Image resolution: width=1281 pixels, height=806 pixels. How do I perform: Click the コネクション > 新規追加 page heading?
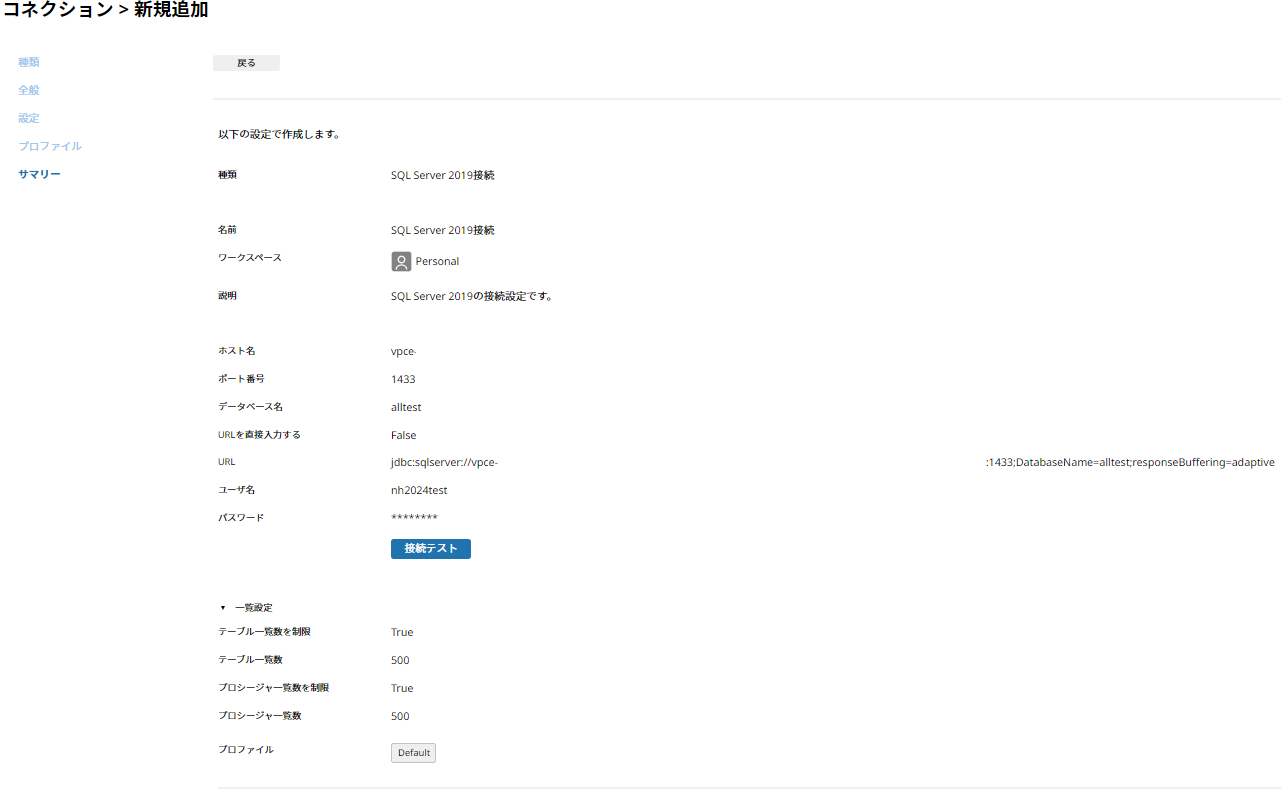[105, 11]
